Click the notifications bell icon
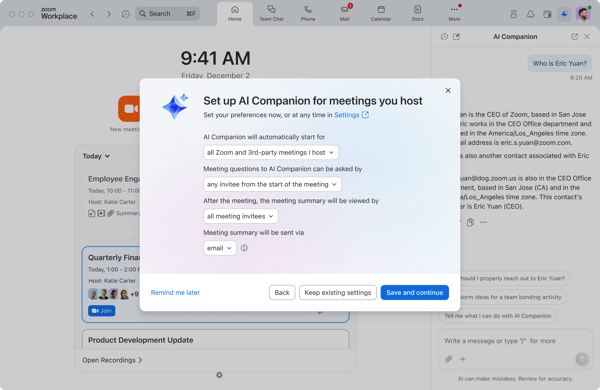The width and height of the screenshot is (600, 390). tap(530, 14)
